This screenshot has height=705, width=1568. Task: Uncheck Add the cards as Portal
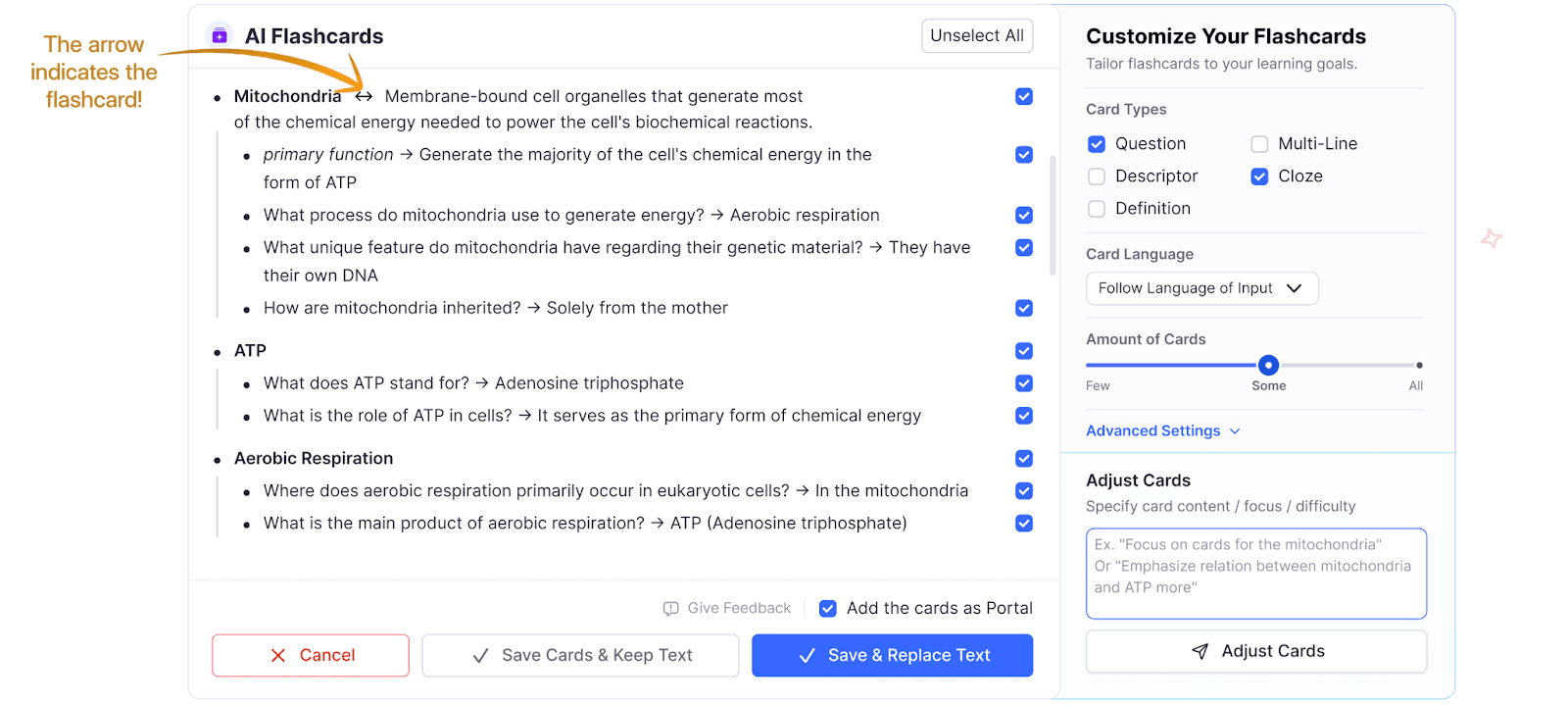pos(828,609)
